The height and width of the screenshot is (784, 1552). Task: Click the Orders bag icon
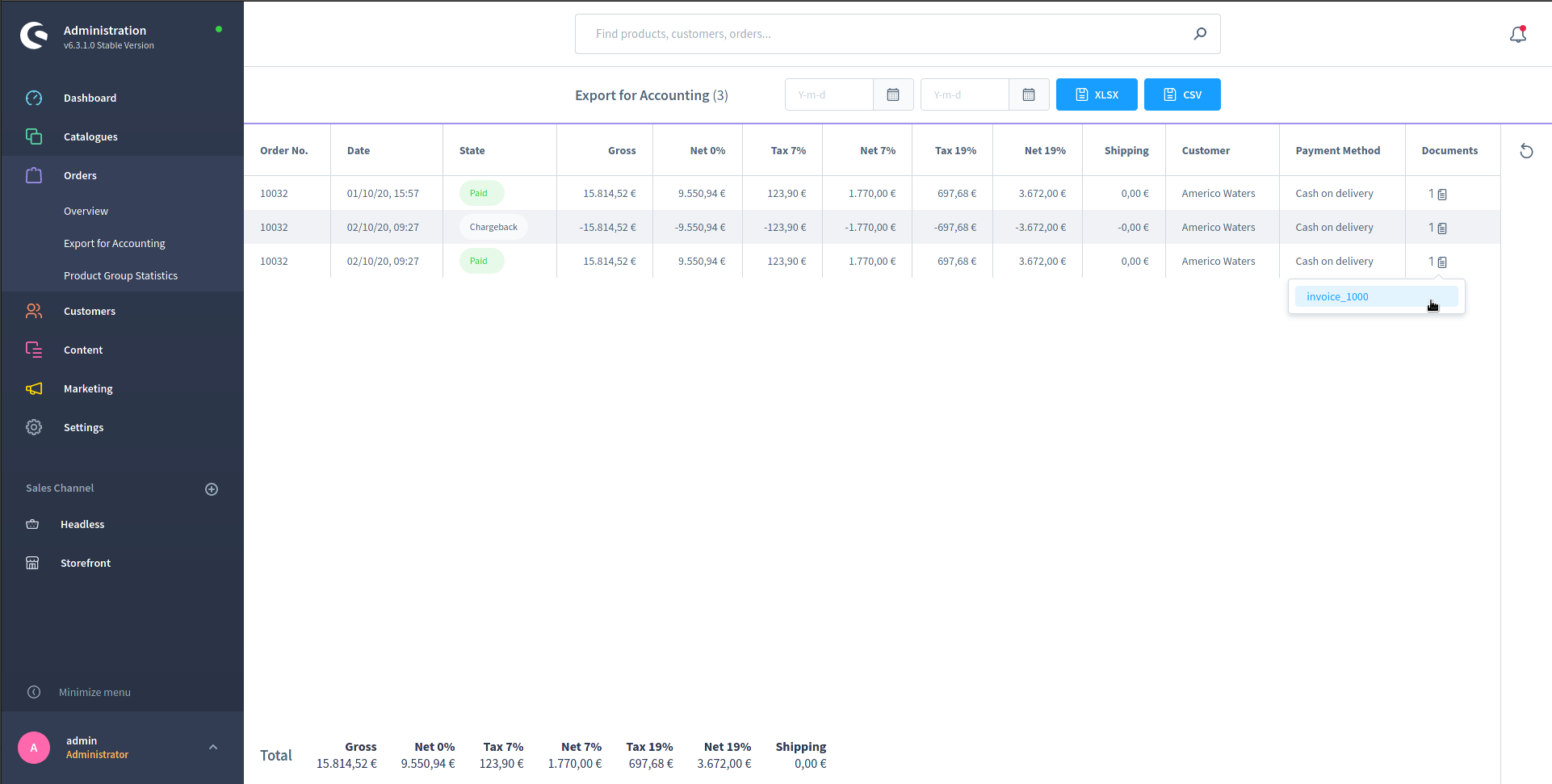34,175
